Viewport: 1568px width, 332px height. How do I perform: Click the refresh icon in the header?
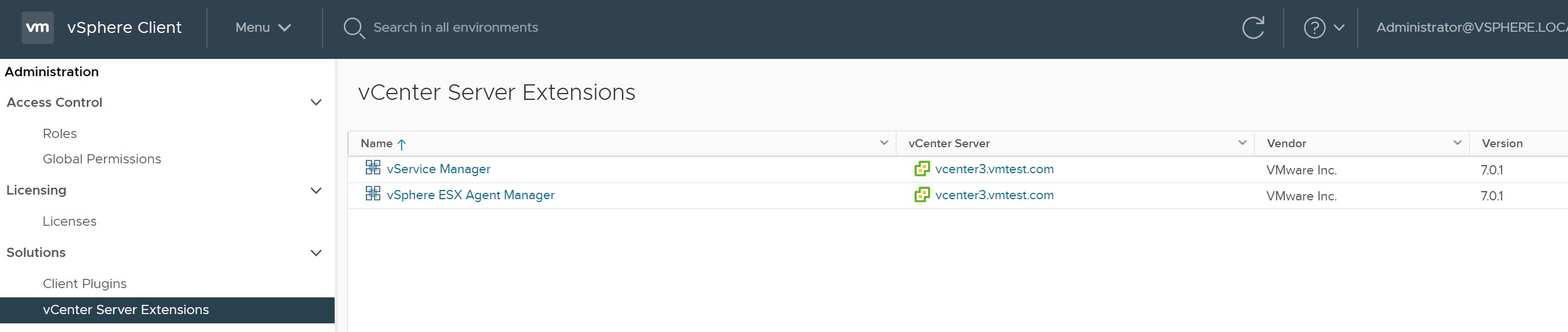click(x=1252, y=27)
